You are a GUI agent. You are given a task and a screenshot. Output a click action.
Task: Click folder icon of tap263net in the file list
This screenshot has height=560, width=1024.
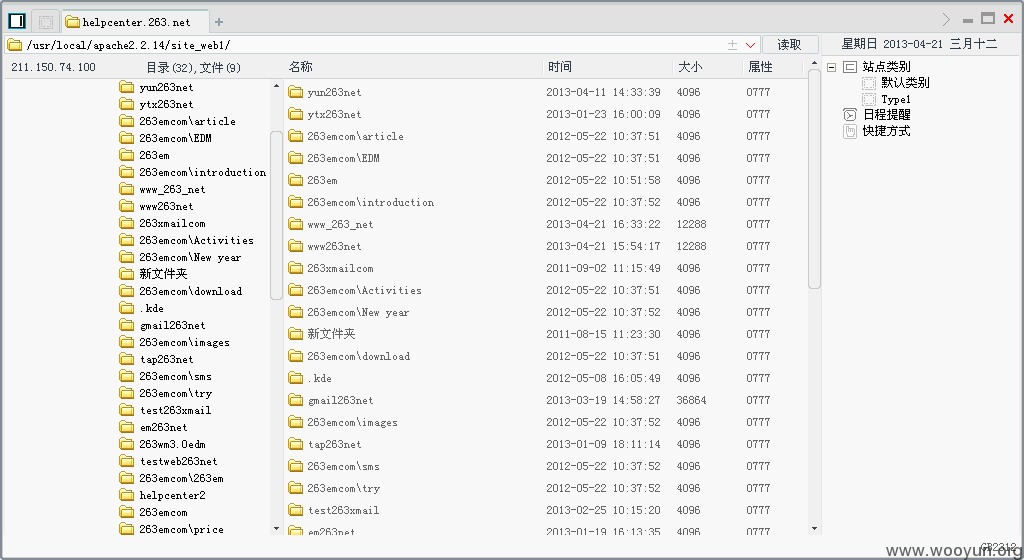pyautogui.click(x=296, y=444)
